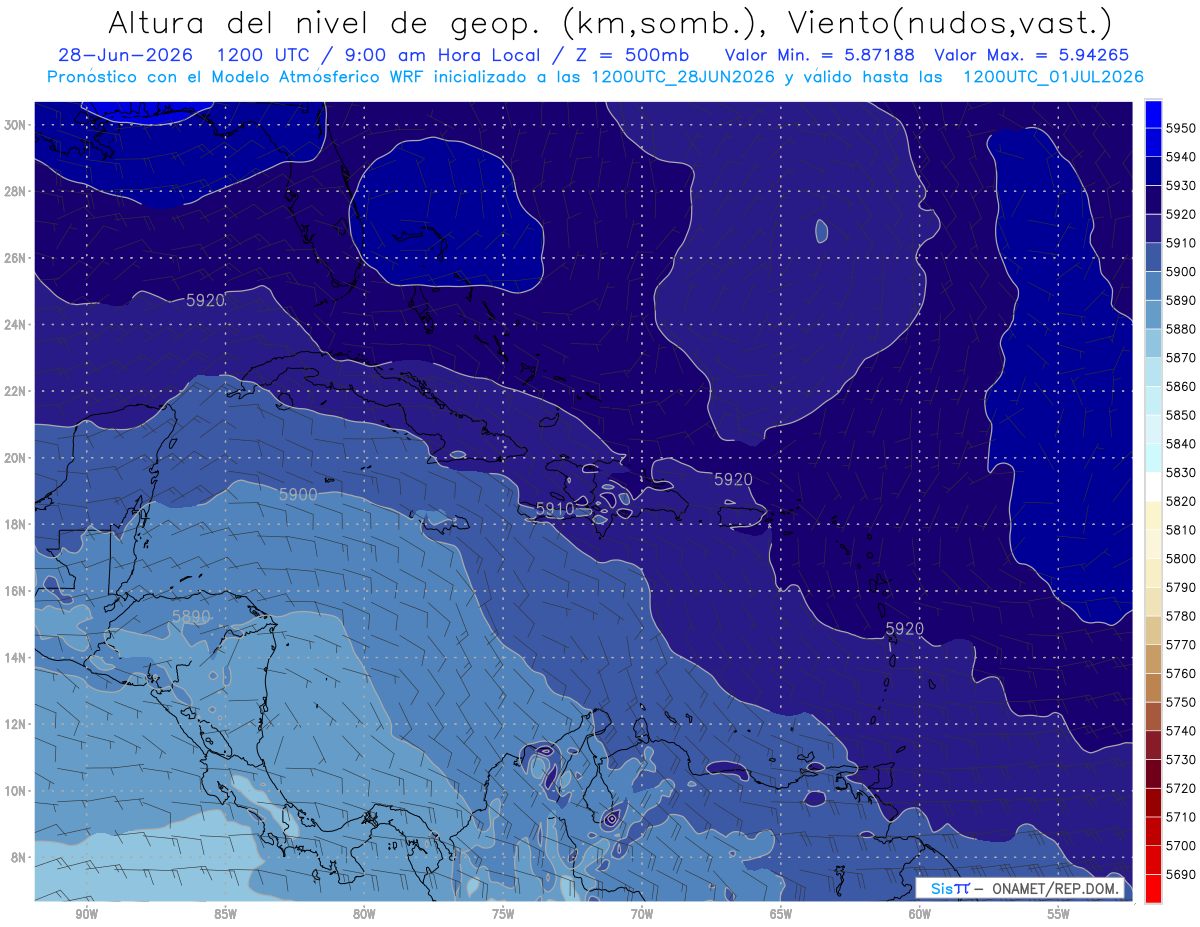Click the legend swatch between 5880 and 5890
Screen dimensions: 1200x927
[x=1153, y=314]
